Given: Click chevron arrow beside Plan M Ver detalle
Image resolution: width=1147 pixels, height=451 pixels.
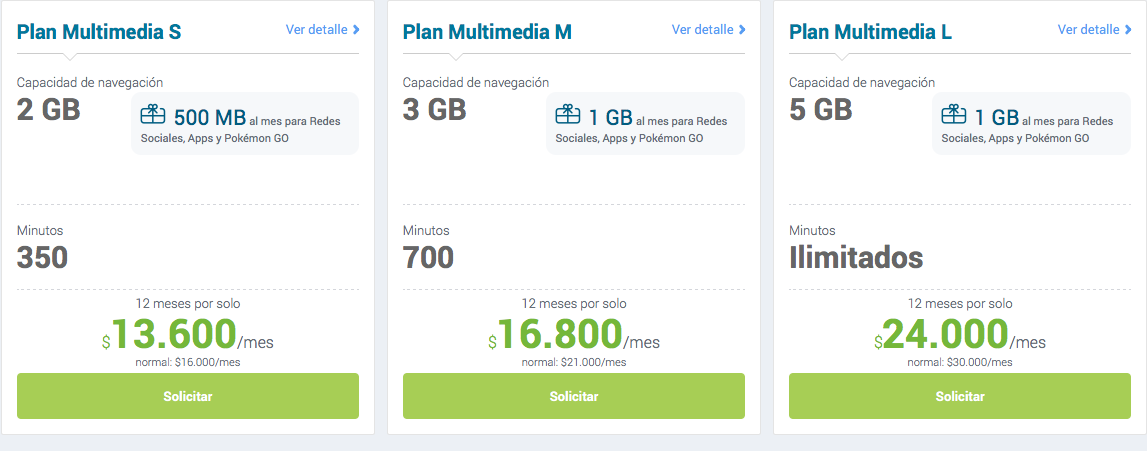Looking at the screenshot, I should (x=742, y=30).
